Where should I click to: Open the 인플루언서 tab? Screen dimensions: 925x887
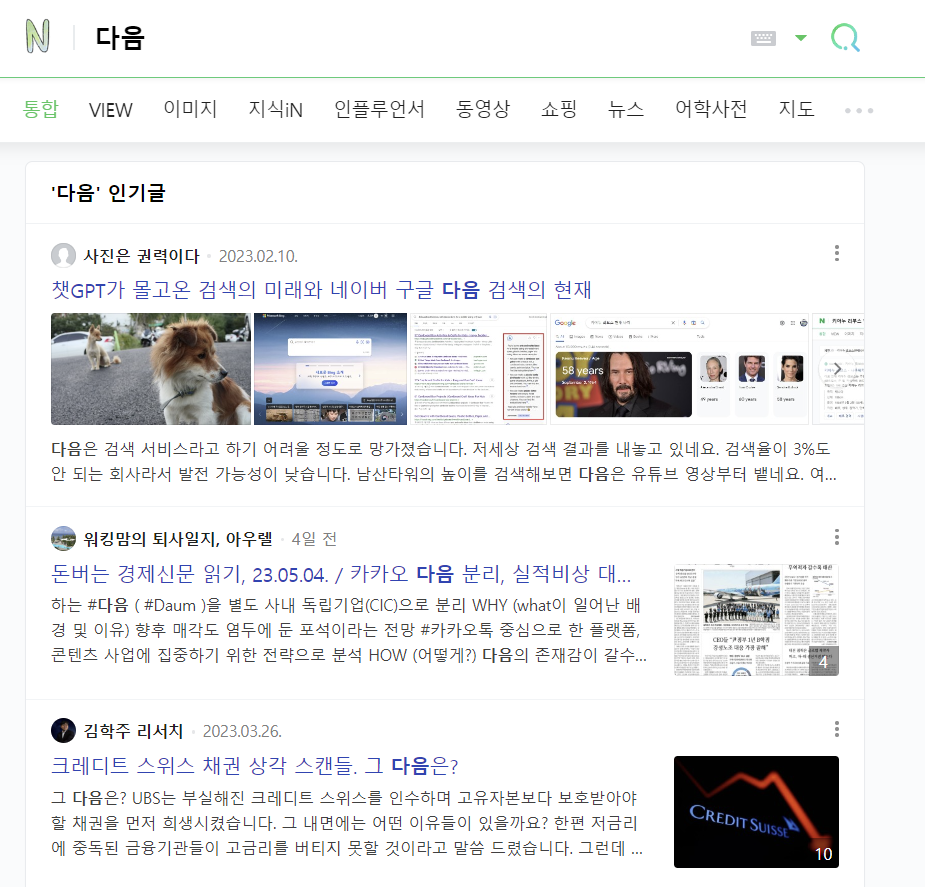pyautogui.click(x=379, y=109)
